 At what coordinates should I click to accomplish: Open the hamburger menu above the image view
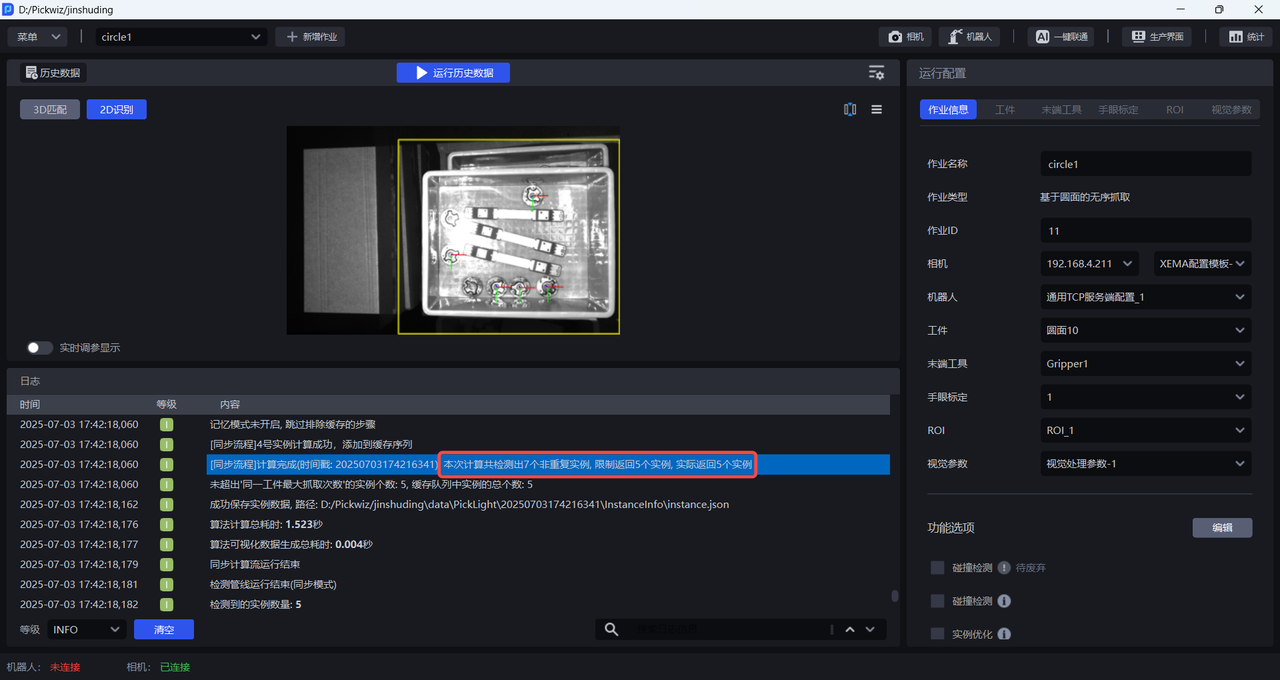coord(877,110)
